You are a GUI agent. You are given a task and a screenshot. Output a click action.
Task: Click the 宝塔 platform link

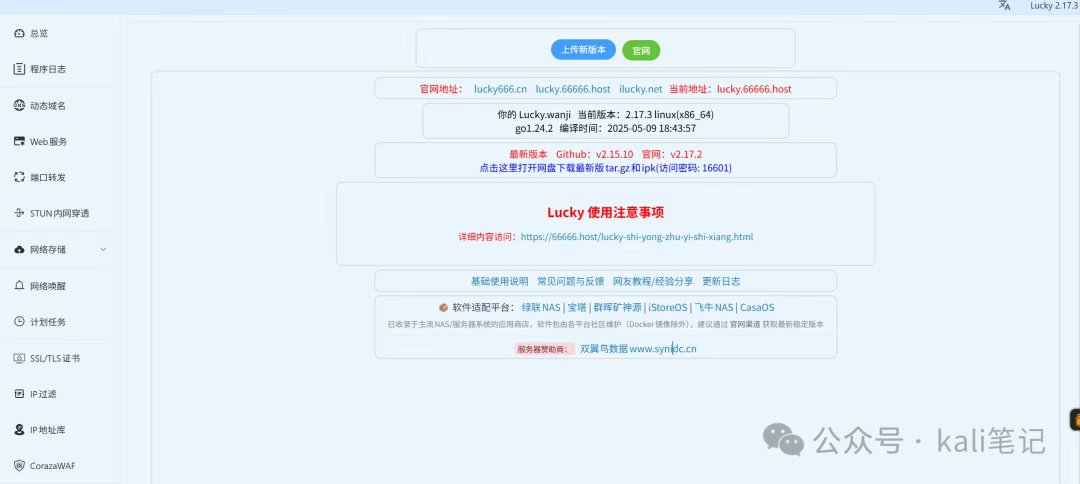point(577,307)
